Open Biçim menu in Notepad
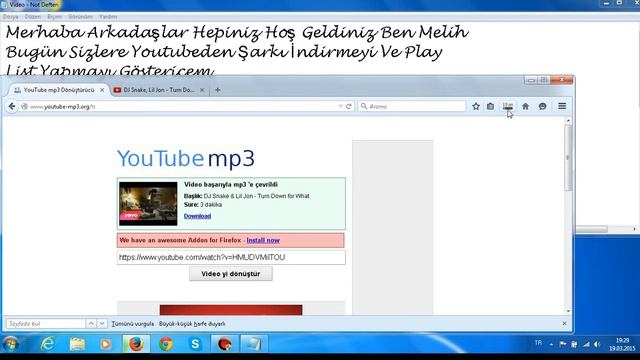 click(x=54, y=17)
